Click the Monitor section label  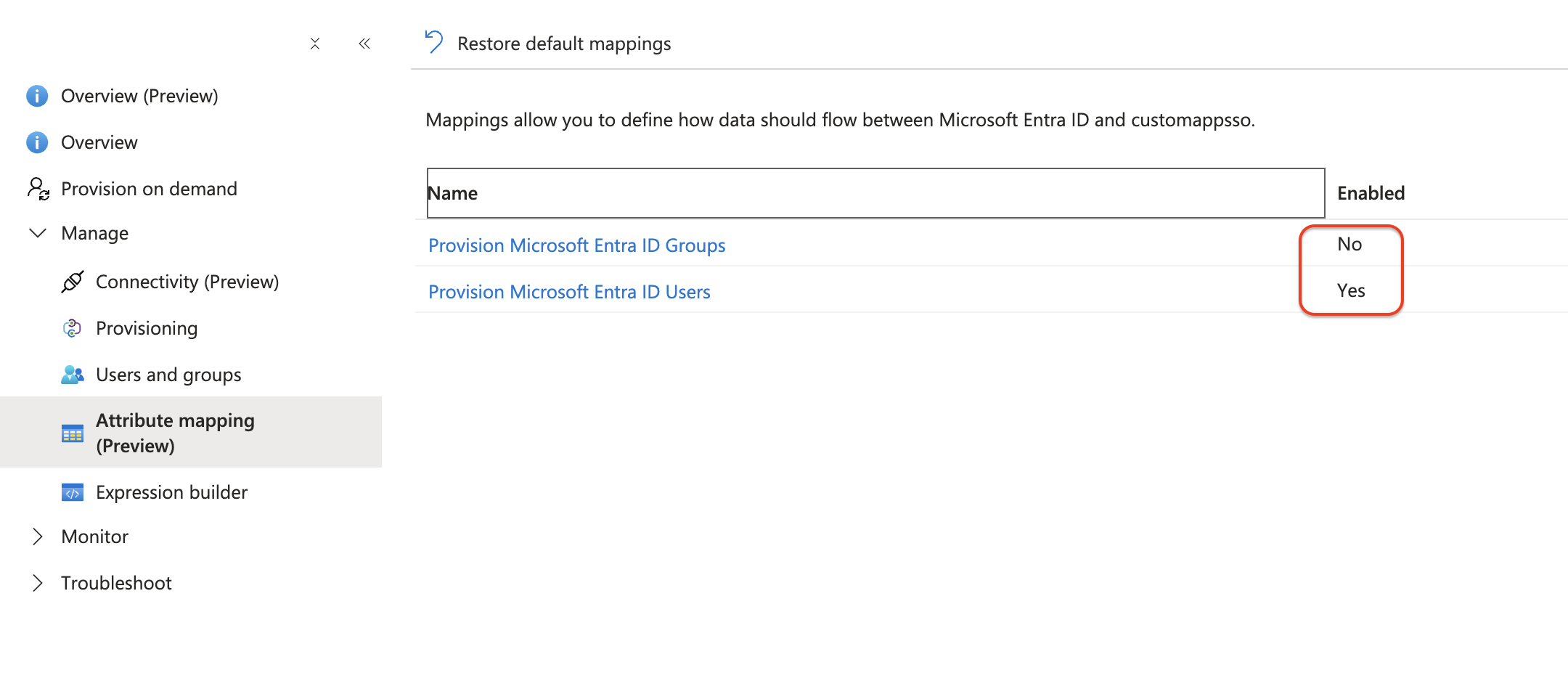pos(95,537)
